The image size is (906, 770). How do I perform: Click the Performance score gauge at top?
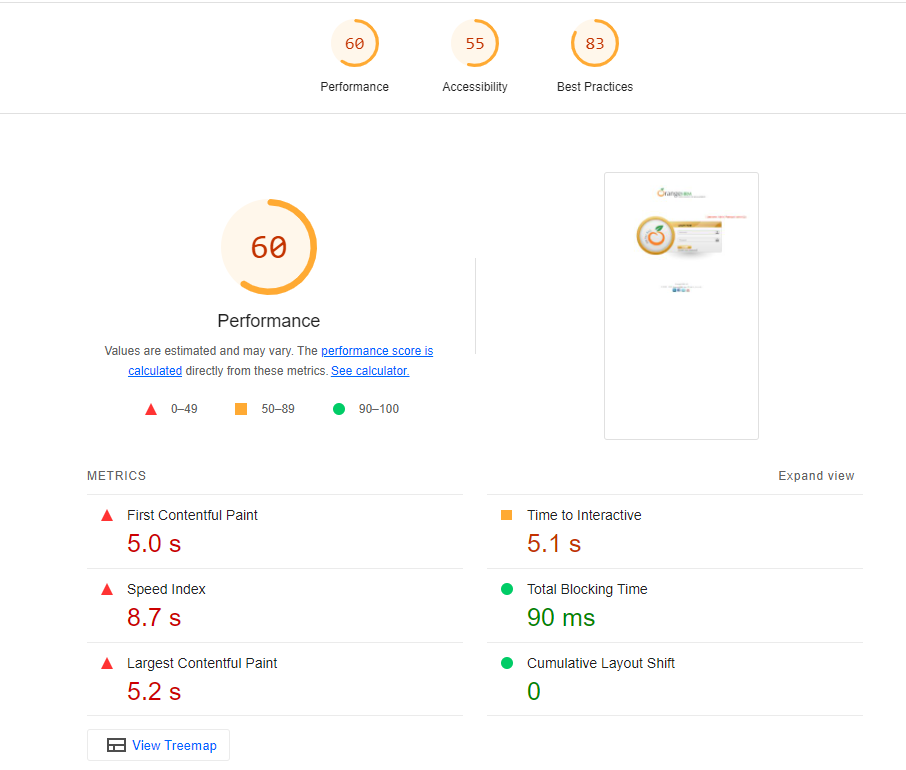354,44
